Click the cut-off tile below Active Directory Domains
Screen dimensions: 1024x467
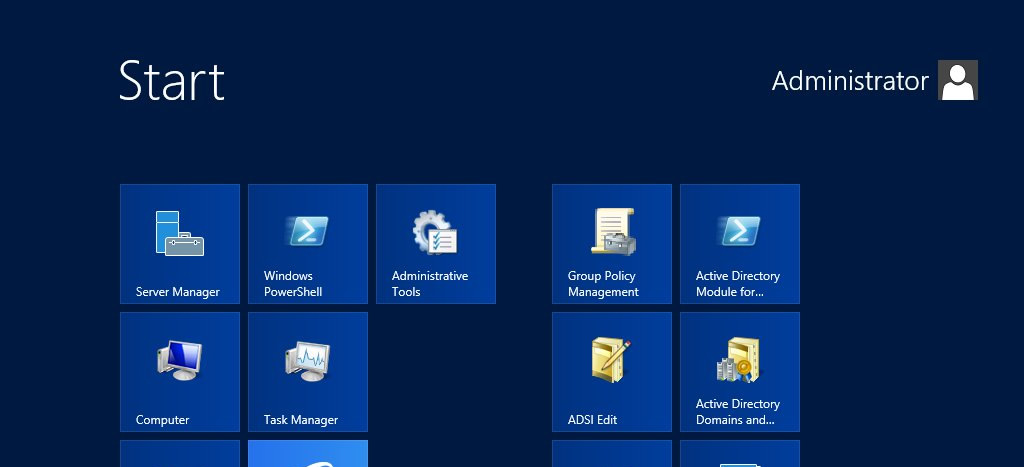(740, 454)
